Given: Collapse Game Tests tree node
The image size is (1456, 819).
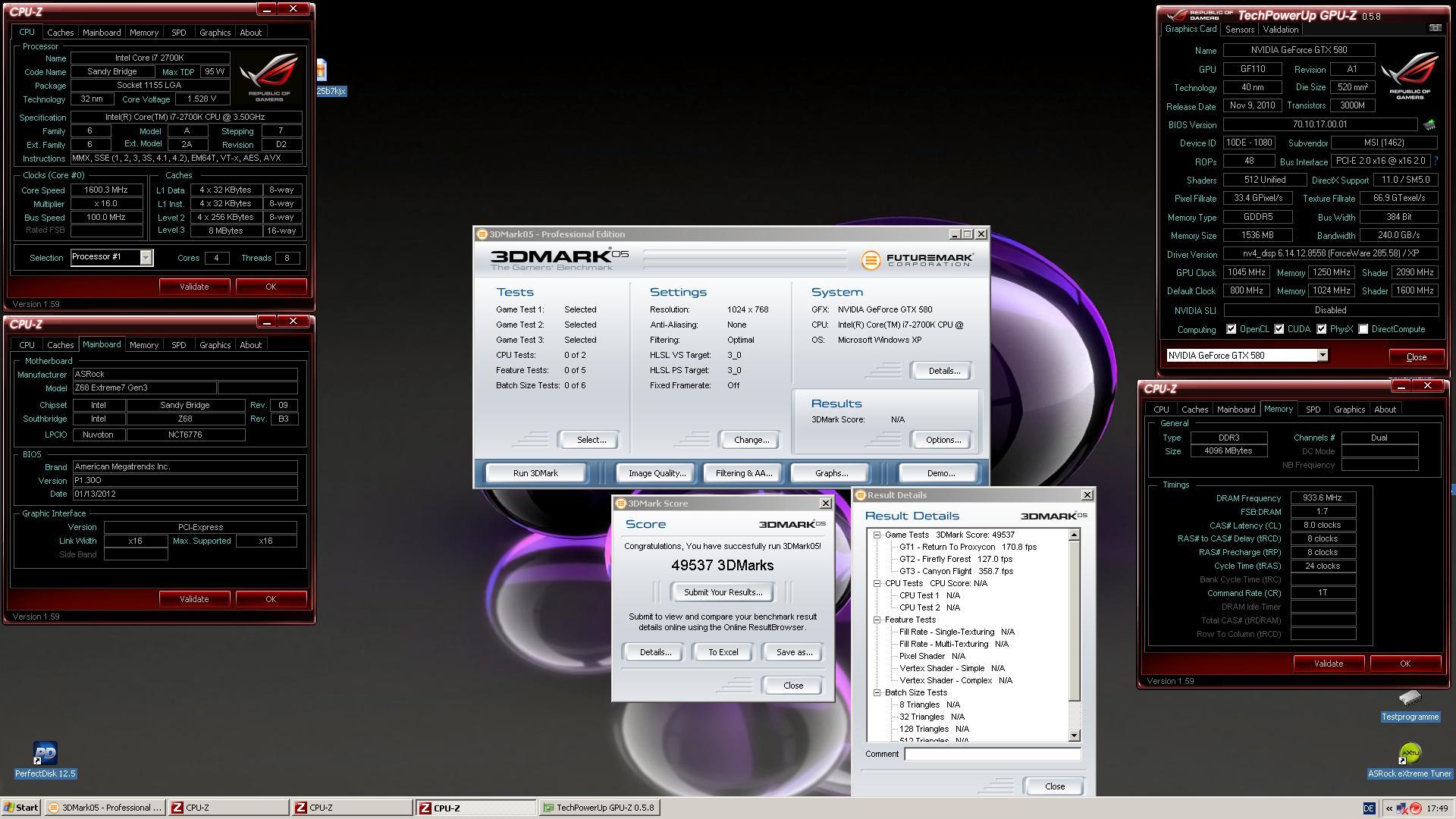Looking at the screenshot, I should pyautogui.click(x=877, y=535).
